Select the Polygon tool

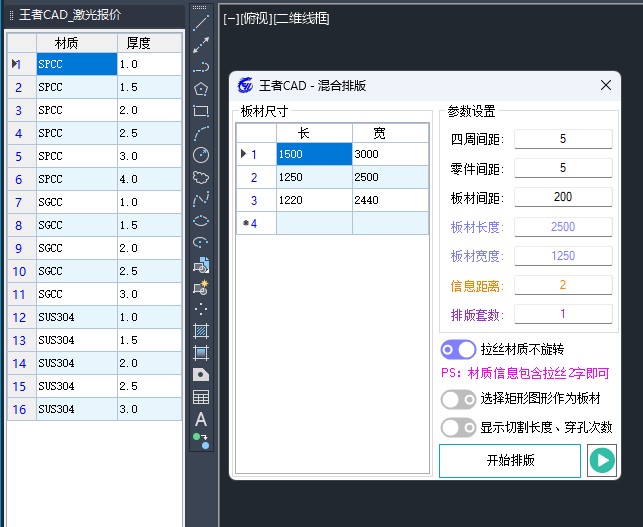[x=201, y=89]
